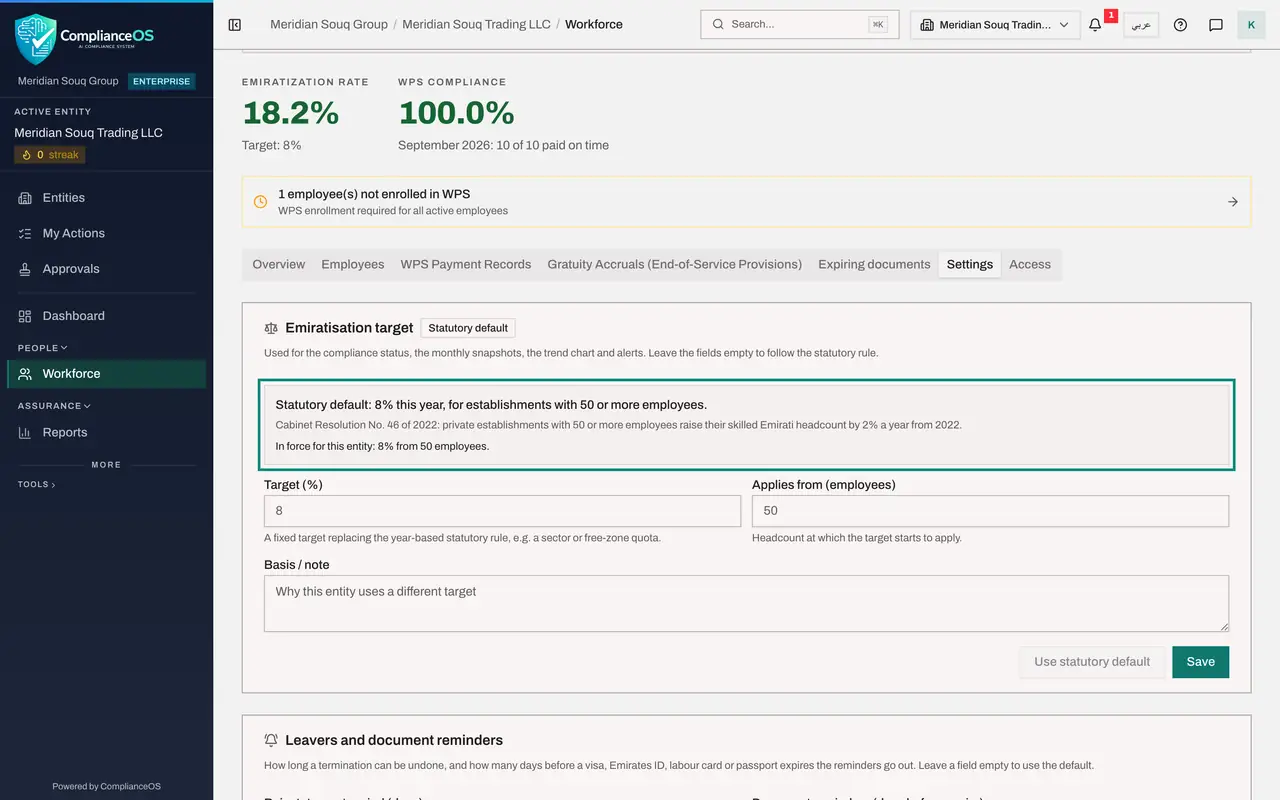Viewport: 1280px width, 800px height.
Task: Open Meridian Souq Group breadcrumb link
Action: pyautogui.click(x=329, y=24)
